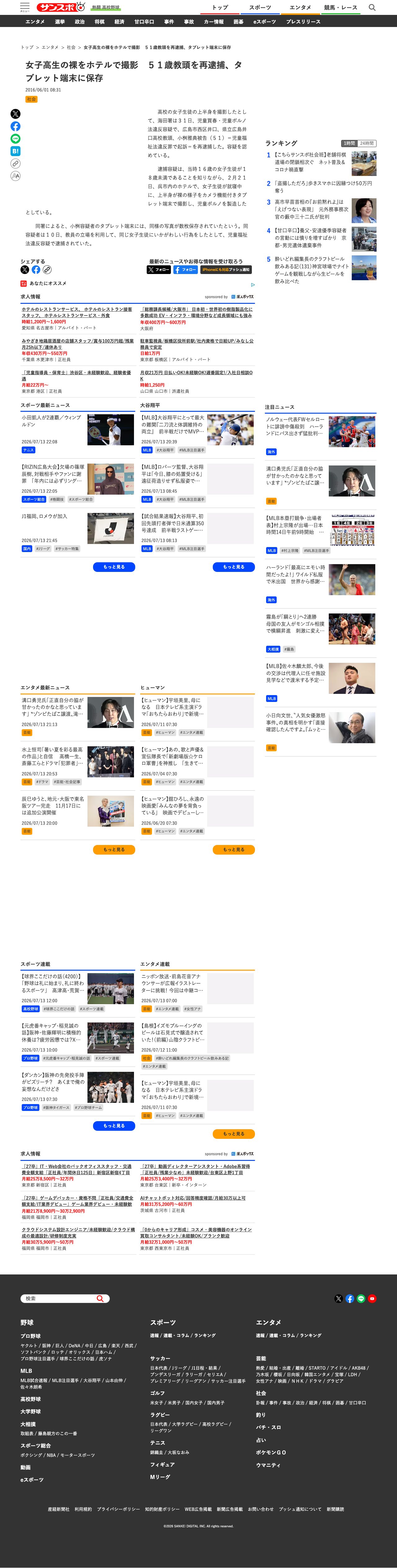Open the header search magnifier icon
The height and width of the screenshot is (1568, 397).
372,7
